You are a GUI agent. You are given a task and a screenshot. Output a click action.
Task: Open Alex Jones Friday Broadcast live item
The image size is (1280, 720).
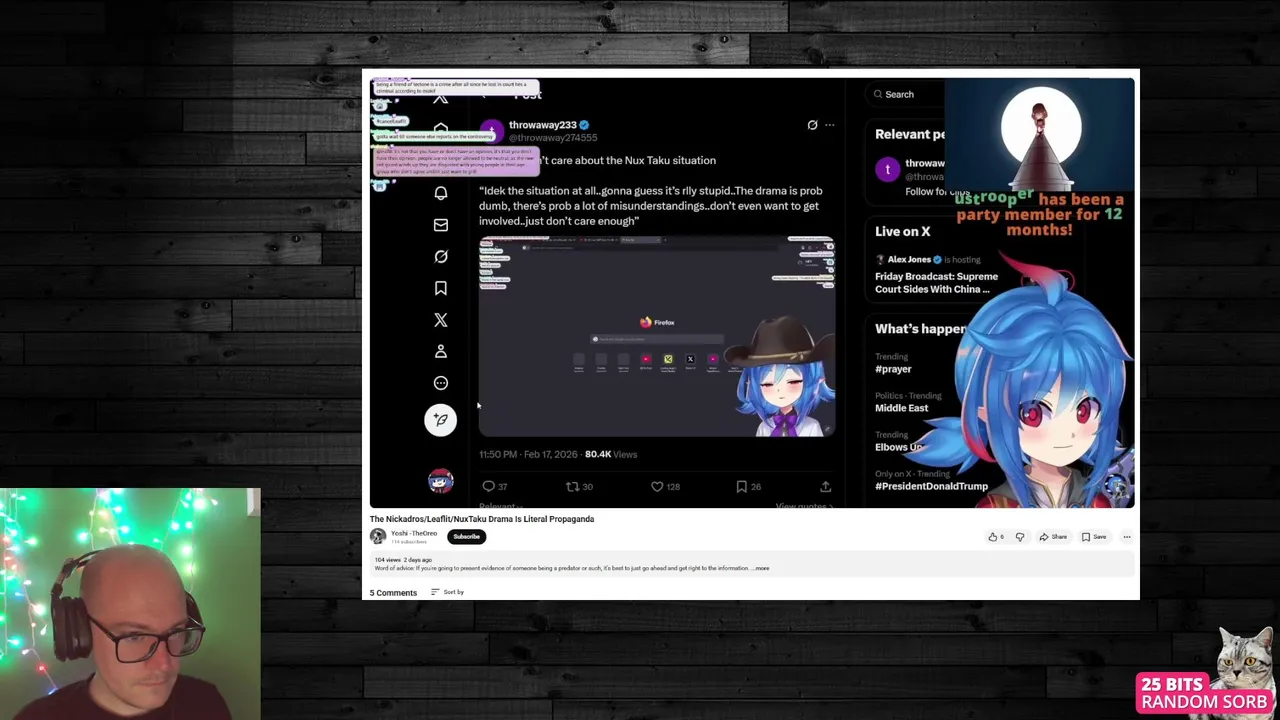click(x=936, y=276)
